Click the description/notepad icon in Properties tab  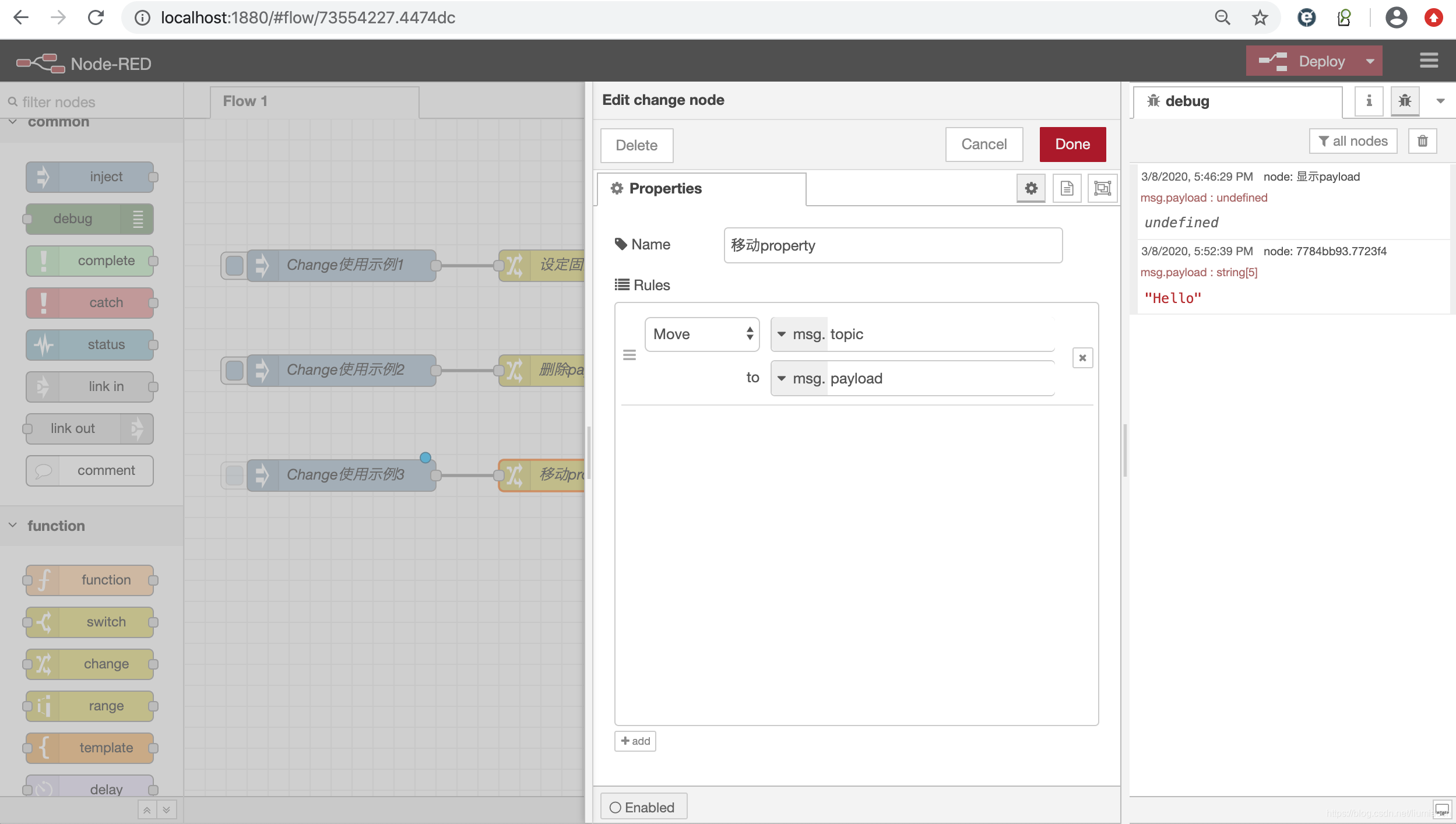pyautogui.click(x=1067, y=189)
